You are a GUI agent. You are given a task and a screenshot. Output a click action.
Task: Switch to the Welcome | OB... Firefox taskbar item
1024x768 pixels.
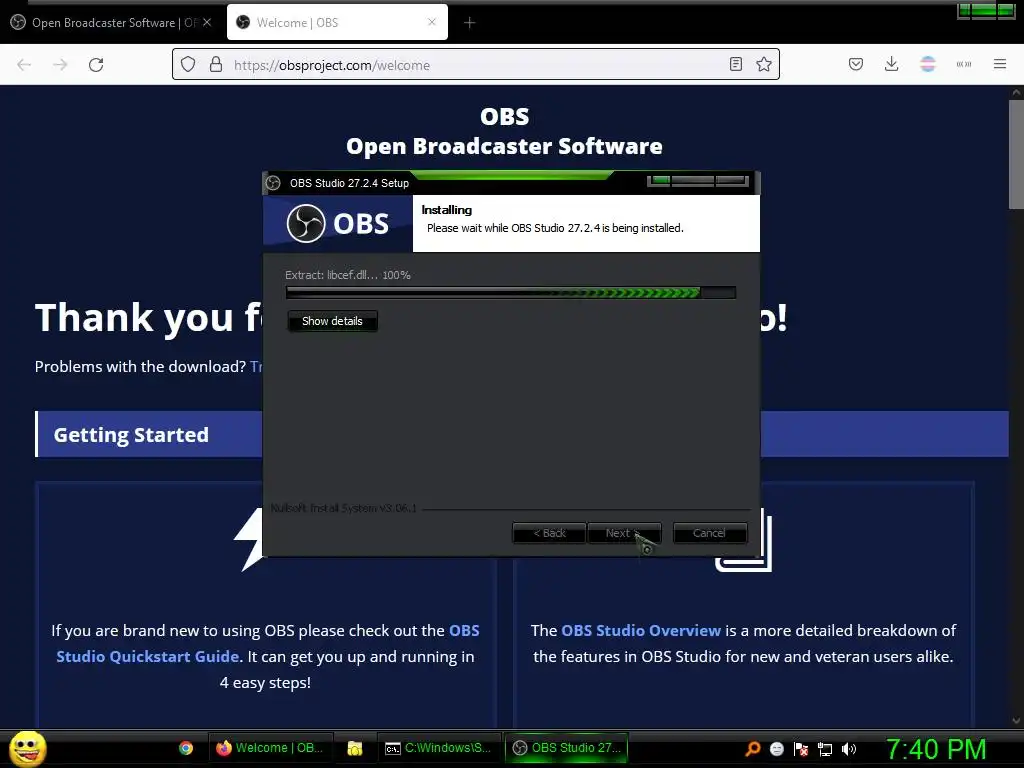click(x=270, y=748)
